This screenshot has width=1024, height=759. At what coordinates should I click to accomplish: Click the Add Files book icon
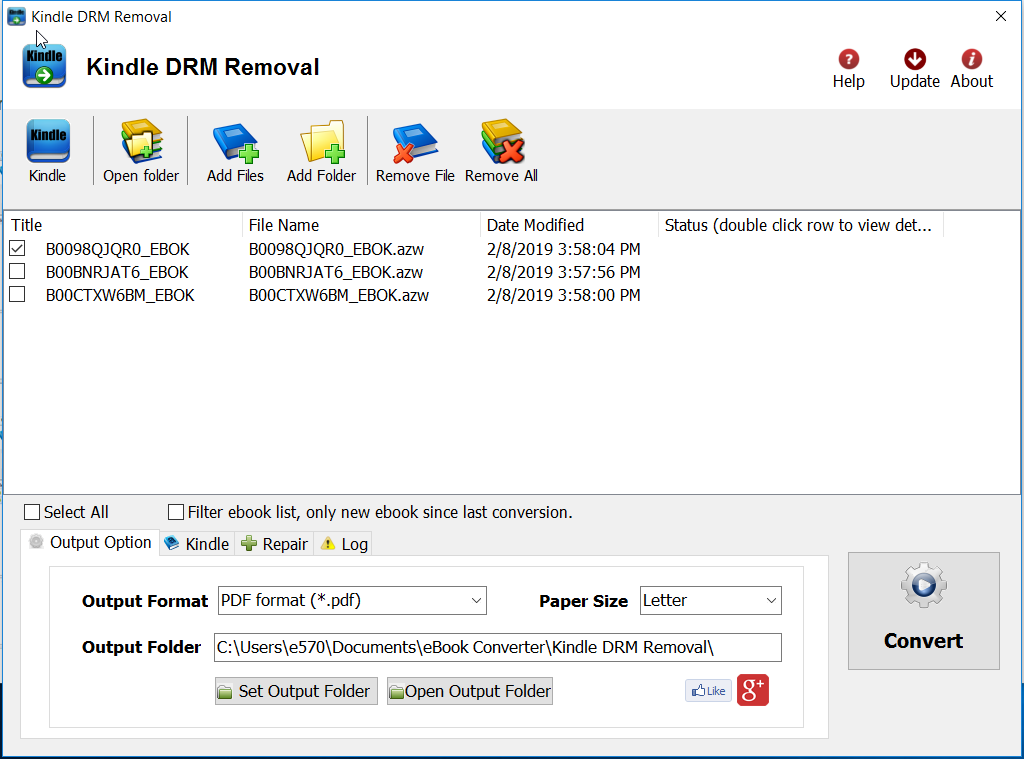click(235, 142)
